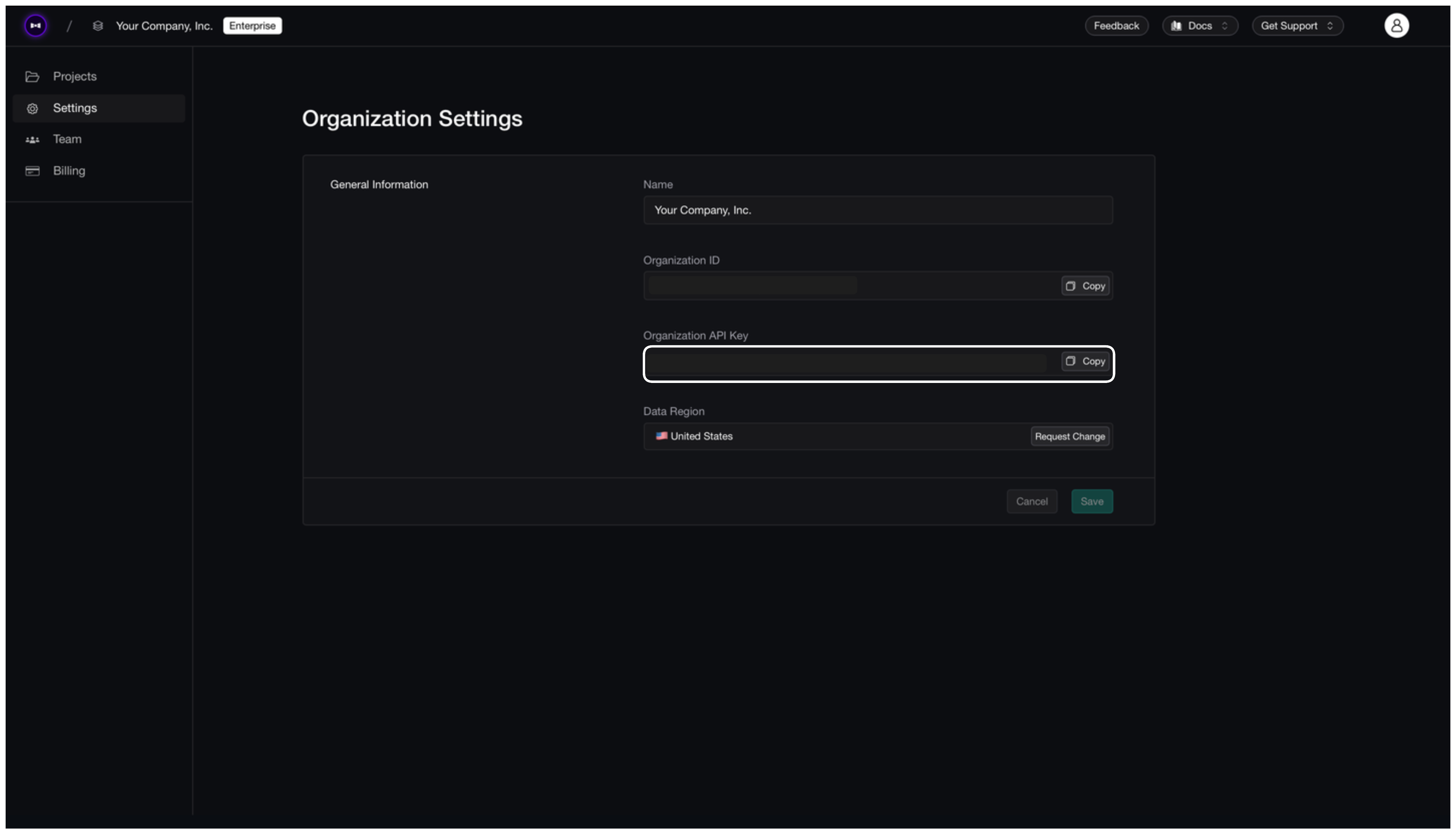Open the user avatar menu

pyautogui.click(x=1396, y=25)
